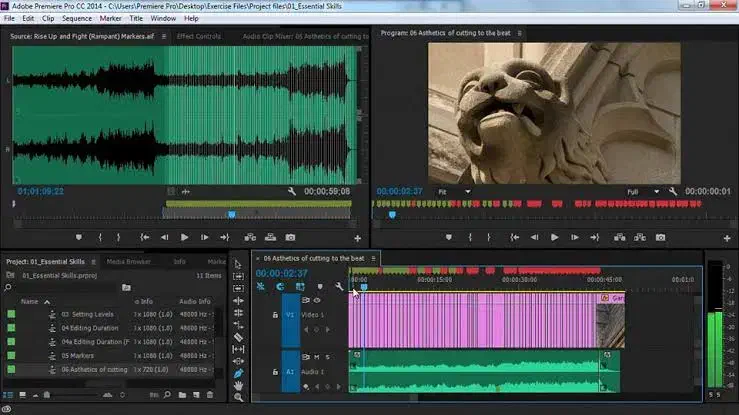Open the Full playback resolution dropdown
This screenshot has height=415, width=739.
click(642, 191)
